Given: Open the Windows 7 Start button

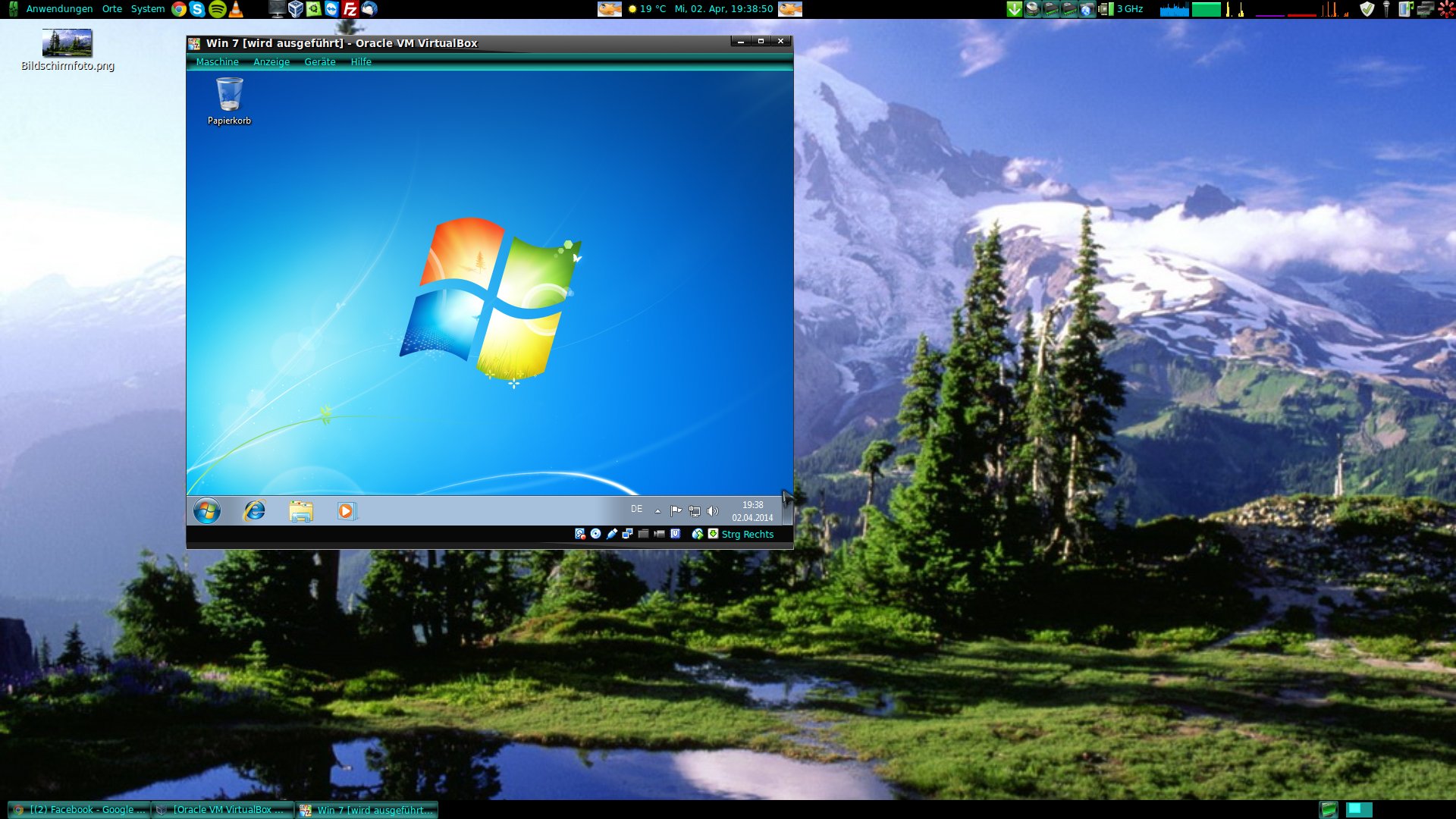Looking at the screenshot, I should [x=206, y=510].
